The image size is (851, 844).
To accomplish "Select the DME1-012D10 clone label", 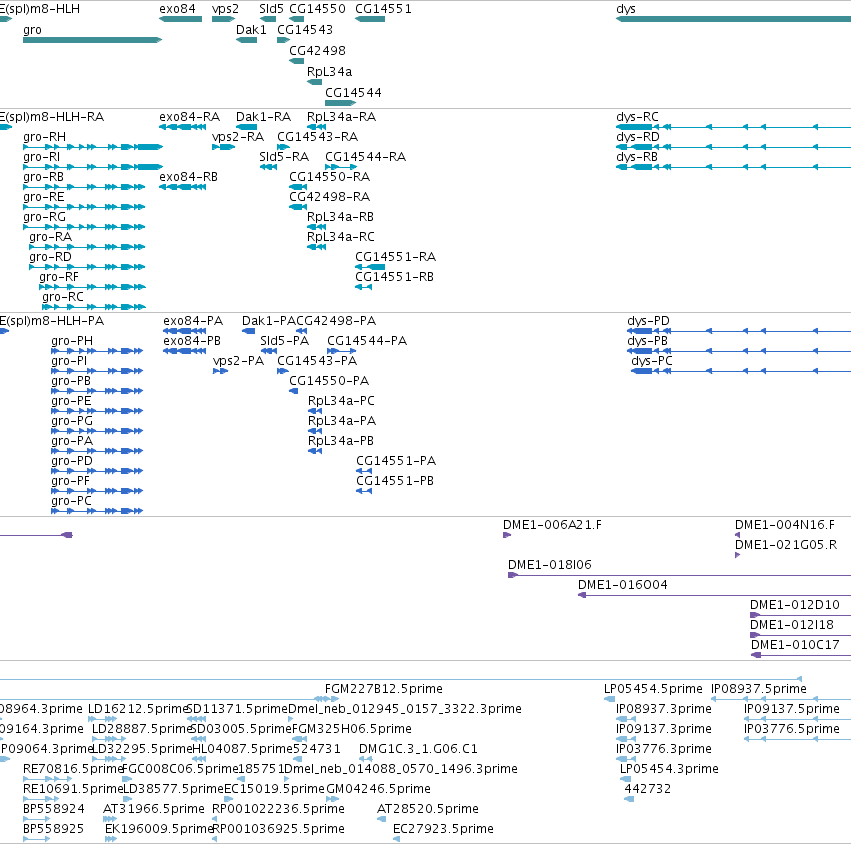I will tap(795, 605).
